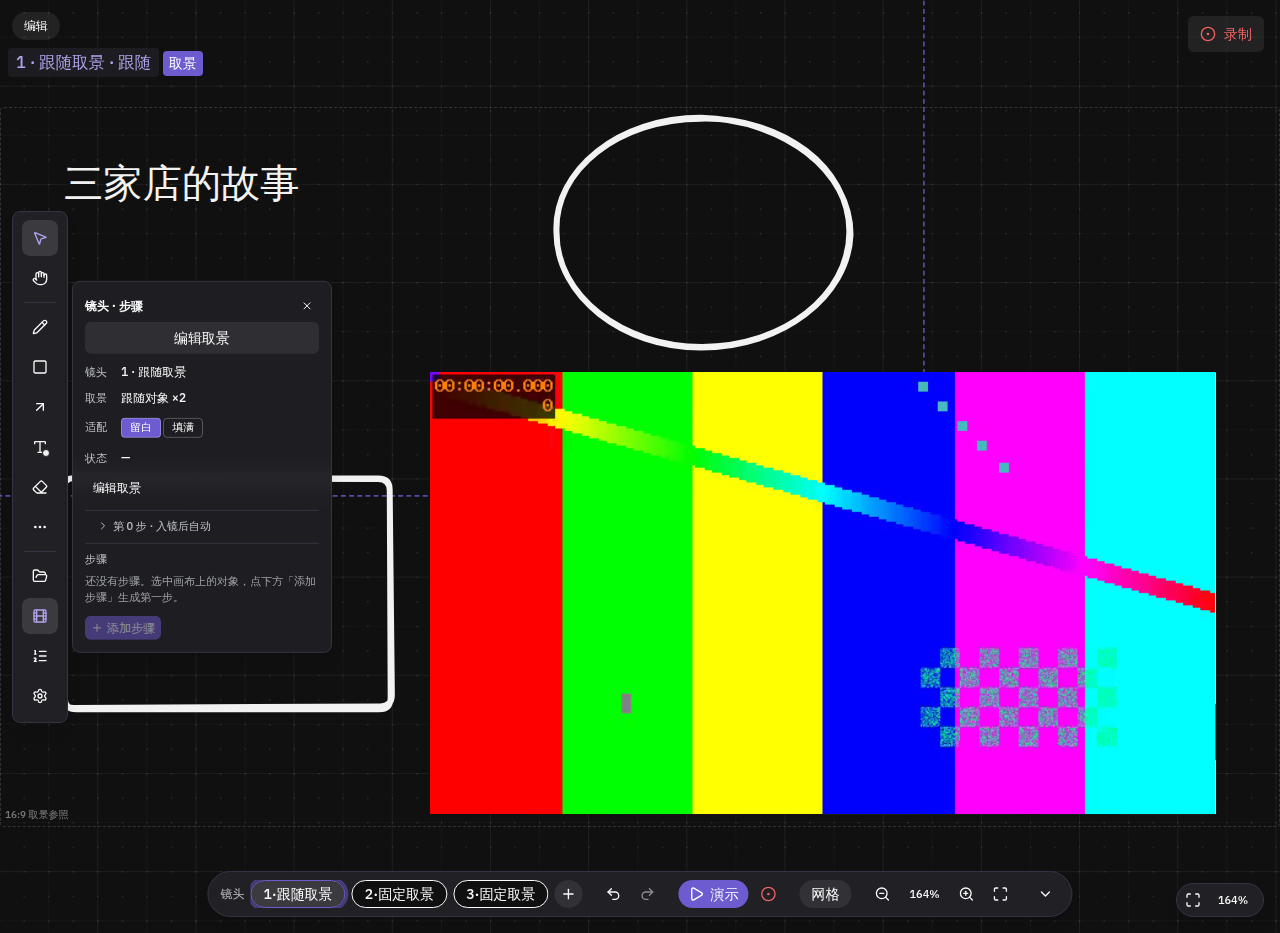Activate the hand pan tool
The image size is (1280, 933).
pyautogui.click(x=40, y=278)
